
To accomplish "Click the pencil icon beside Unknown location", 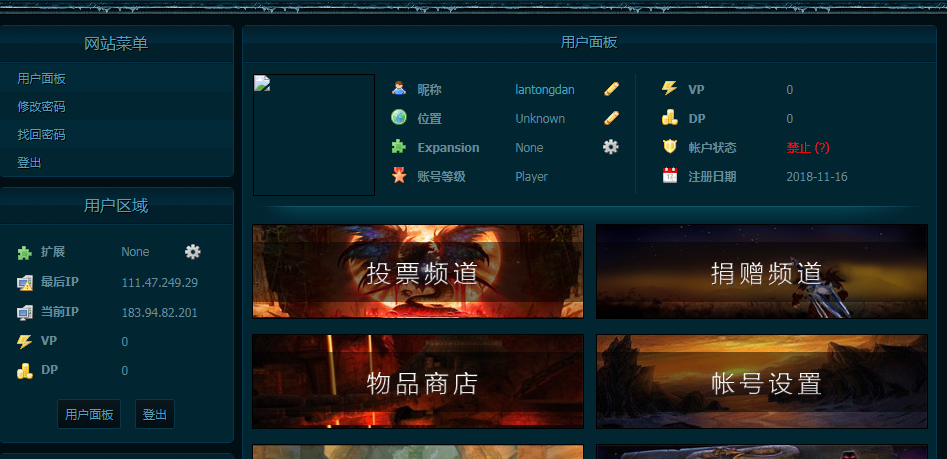I will [x=611, y=117].
